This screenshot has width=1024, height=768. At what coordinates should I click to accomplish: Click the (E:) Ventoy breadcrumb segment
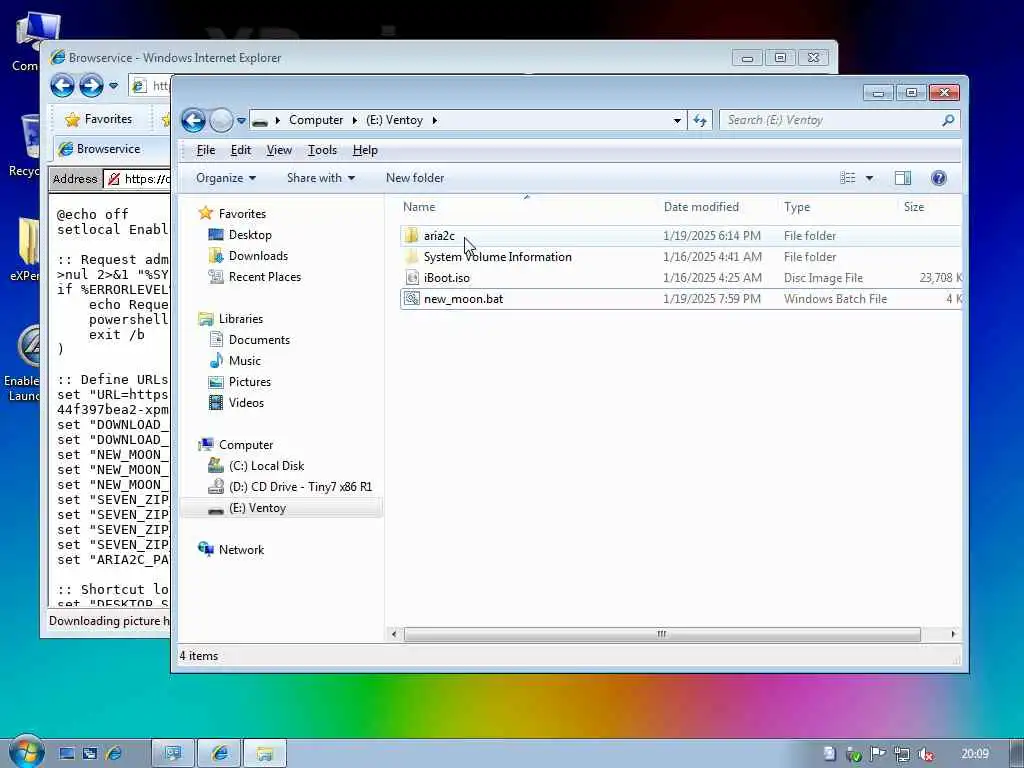(394, 120)
